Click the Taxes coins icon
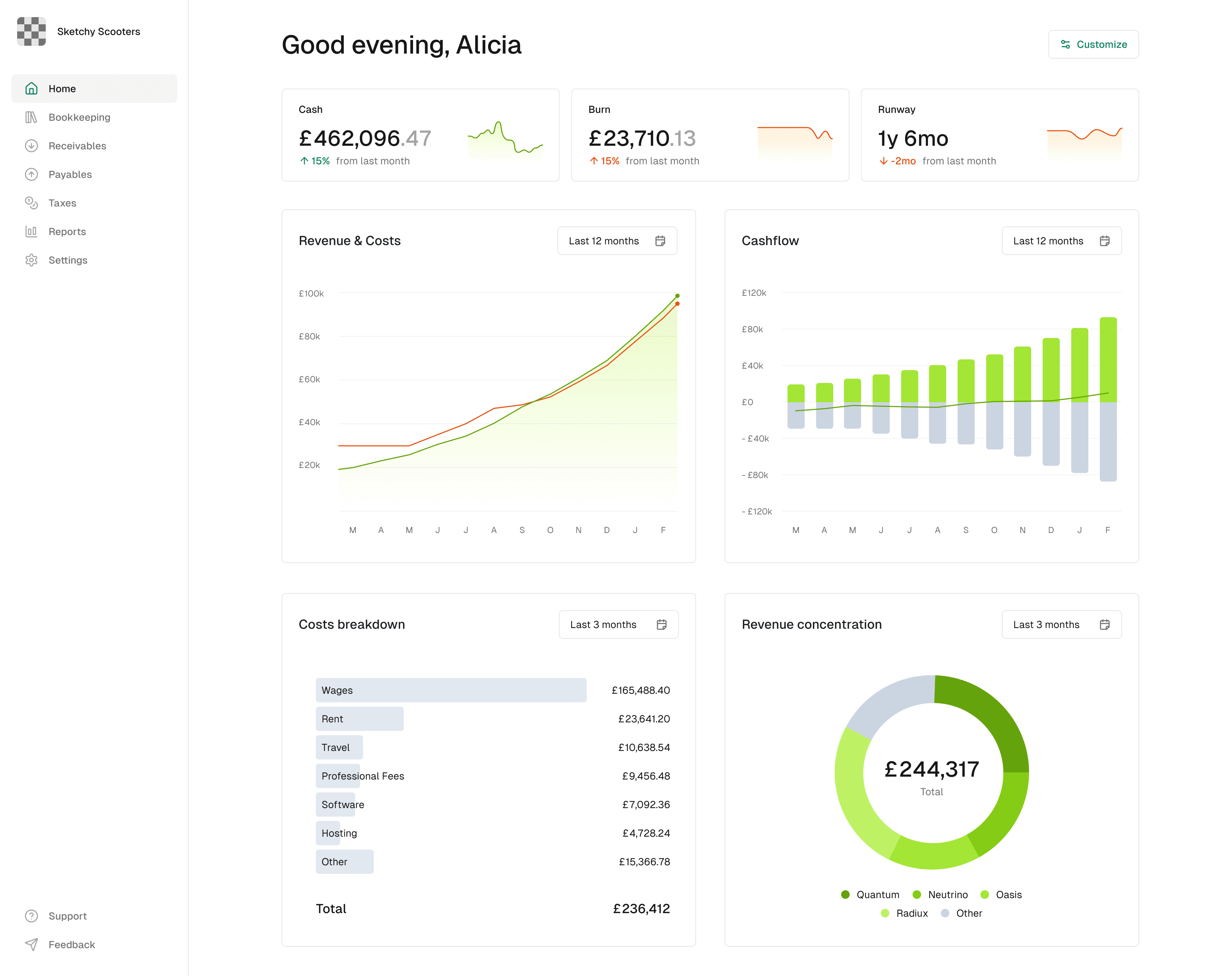 (x=31, y=203)
